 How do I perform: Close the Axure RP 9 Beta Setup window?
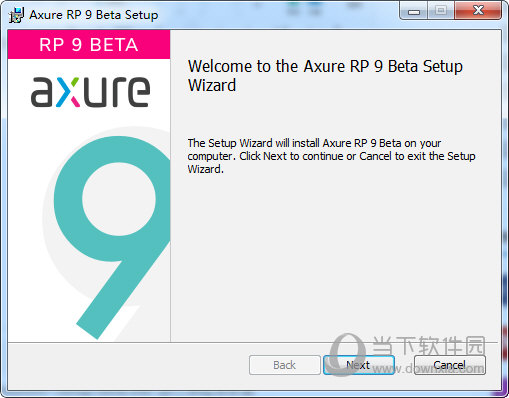(478, 11)
